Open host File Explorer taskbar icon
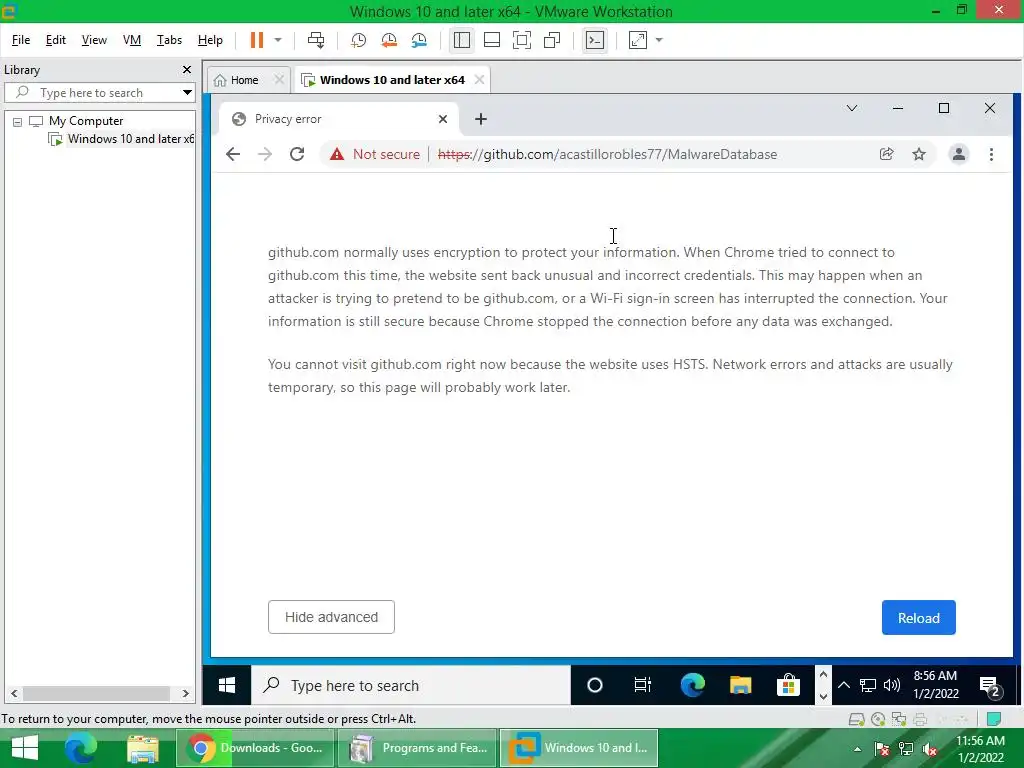 point(143,748)
